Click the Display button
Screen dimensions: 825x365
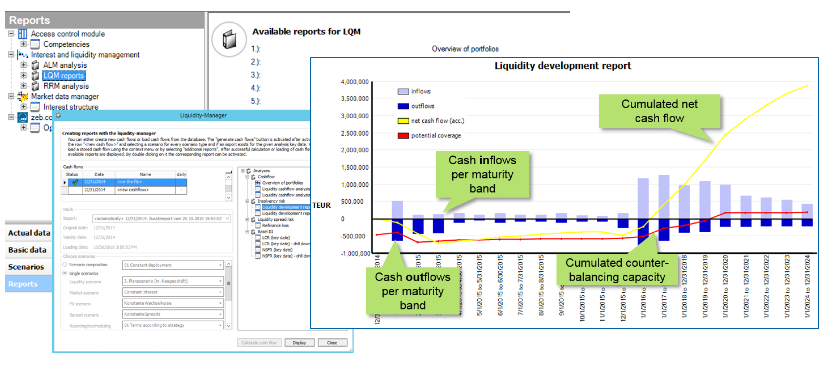[299, 342]
